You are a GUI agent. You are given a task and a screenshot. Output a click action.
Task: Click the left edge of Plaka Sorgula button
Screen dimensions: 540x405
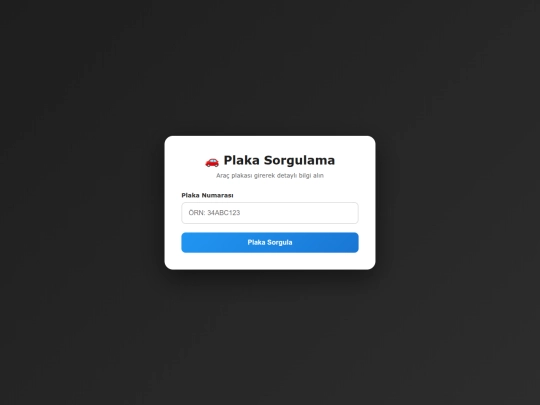188,242
